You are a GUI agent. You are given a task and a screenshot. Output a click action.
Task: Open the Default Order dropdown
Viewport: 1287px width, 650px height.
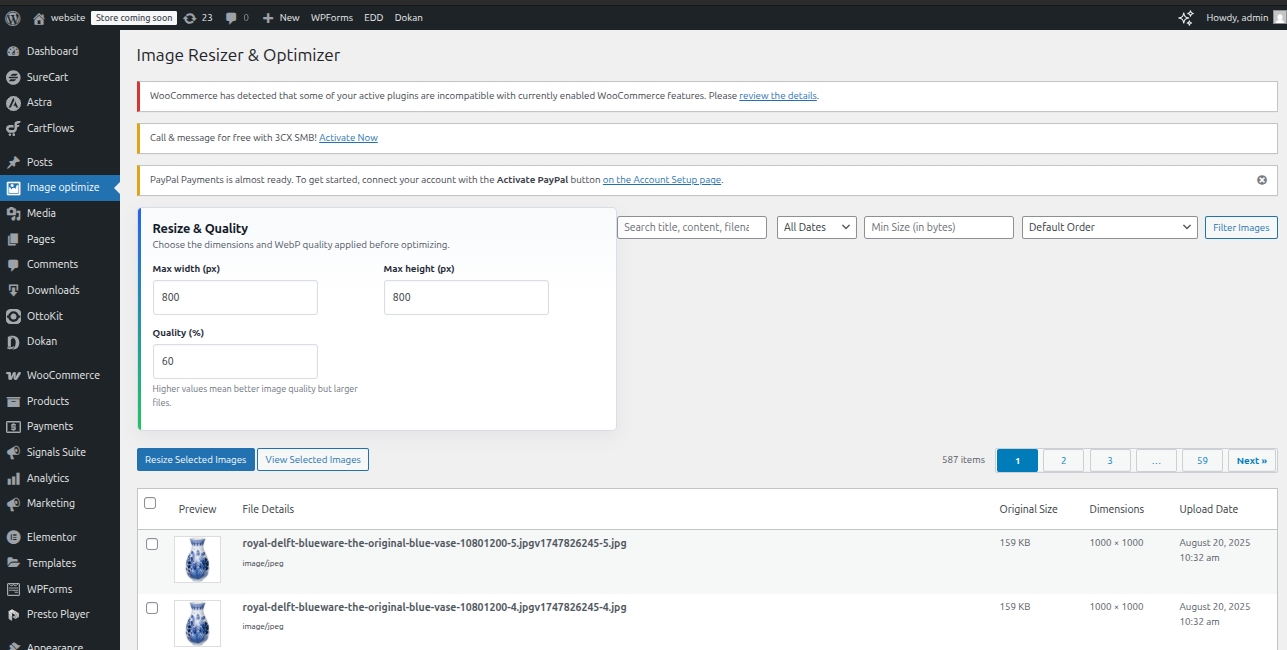coord(1109,227)
